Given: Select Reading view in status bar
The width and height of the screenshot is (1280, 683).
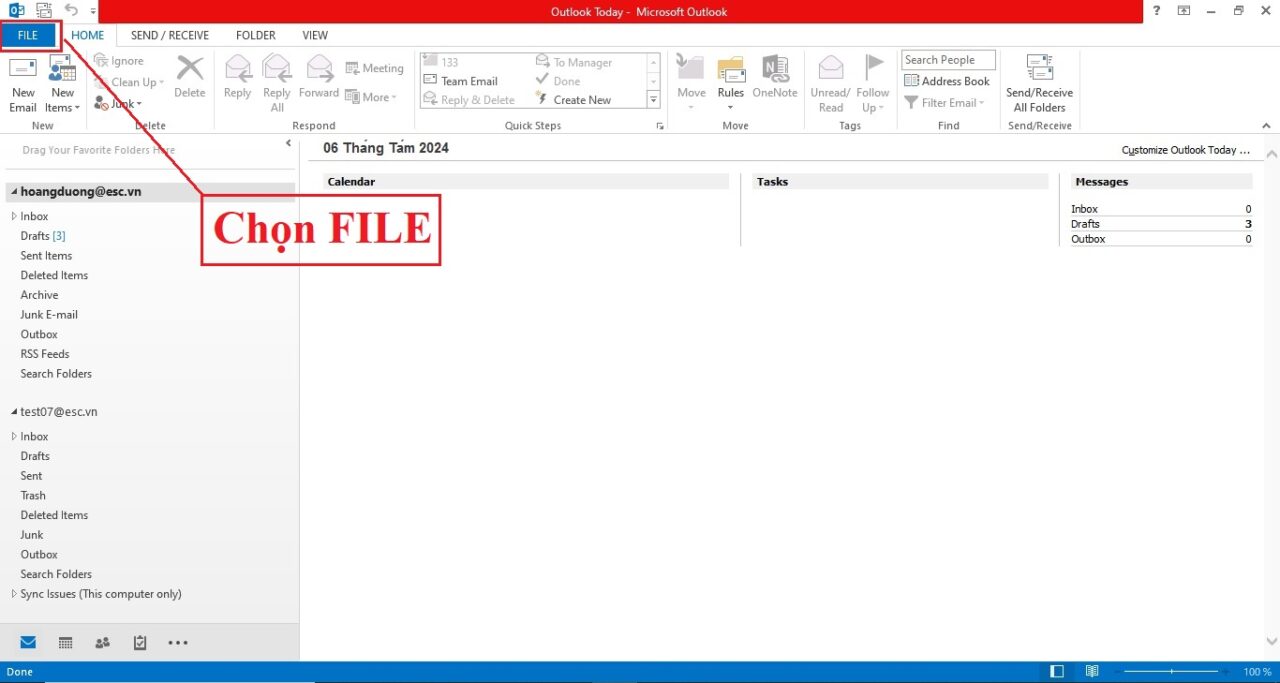Looking at the screenshot, I should pyautogui.click(x=1092, y=672).
